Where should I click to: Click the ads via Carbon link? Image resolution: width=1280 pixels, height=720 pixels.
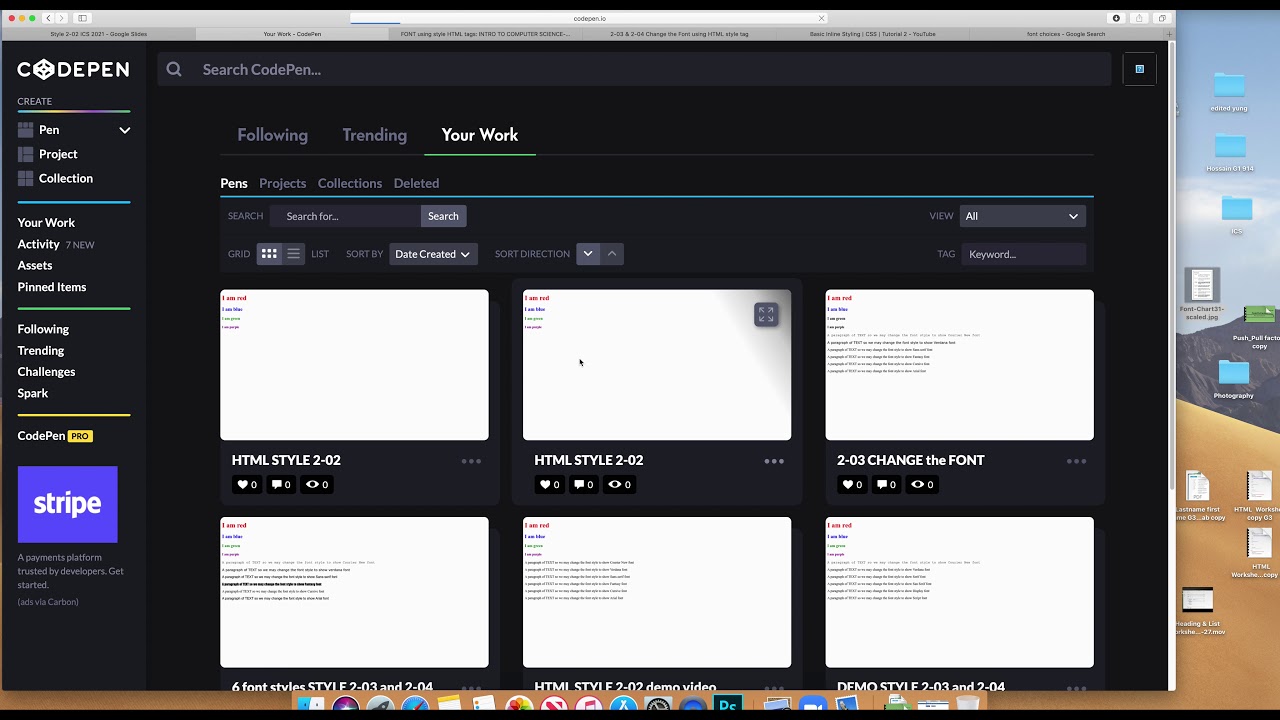click(48, 602)
